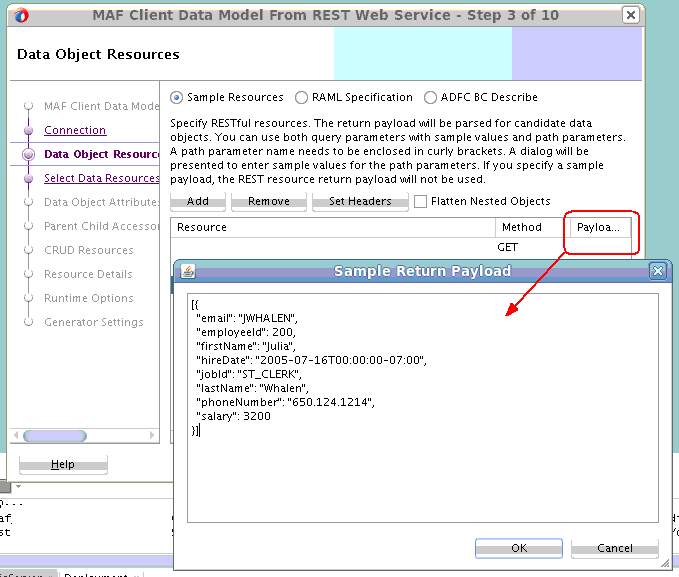The height and width of the screenshot is (577, 679).
Task: Select the ADFC BC Describe radio button
Action: click(x=430, y=97)
